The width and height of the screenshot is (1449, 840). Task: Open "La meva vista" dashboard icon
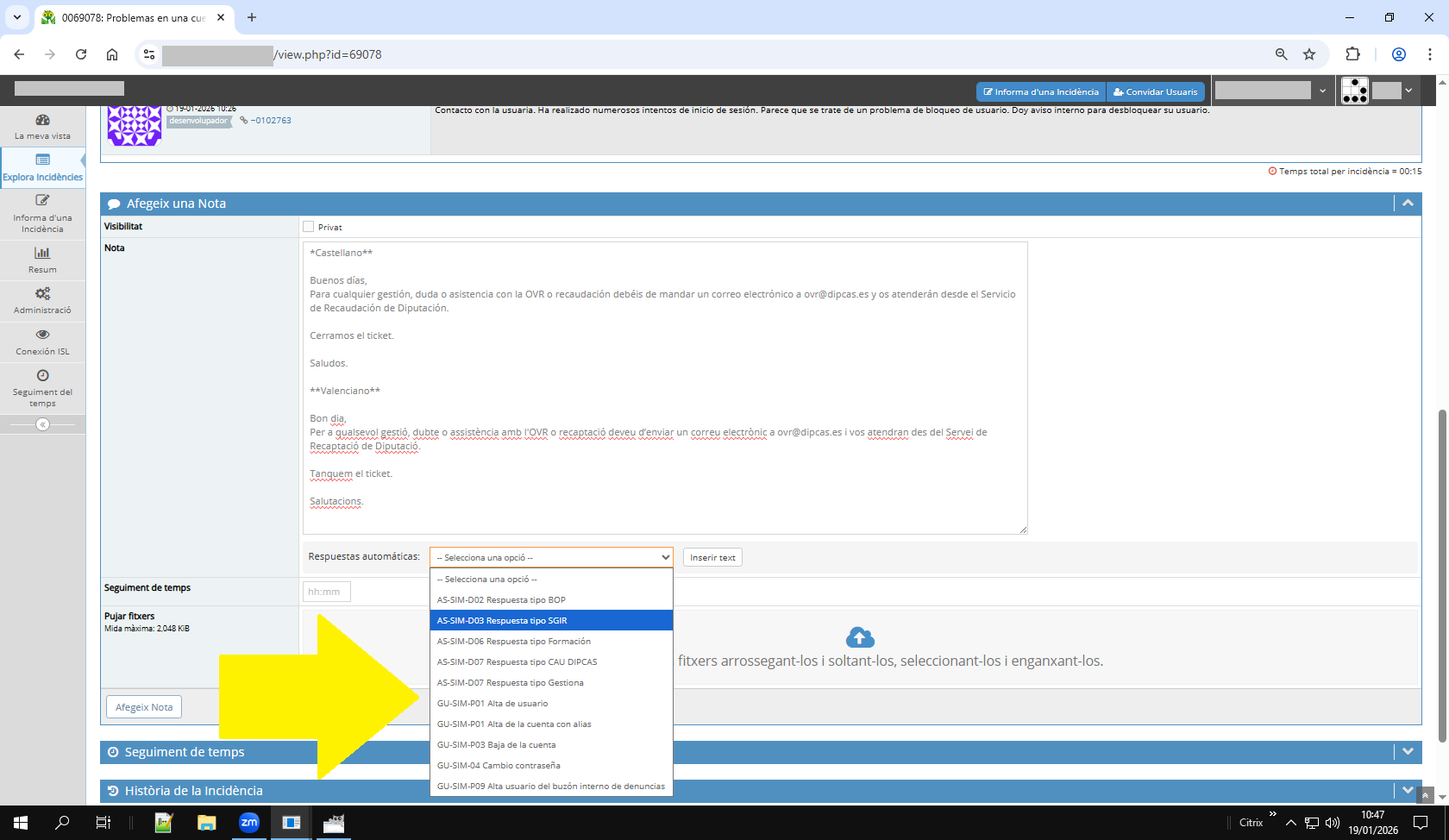pos(42,121)
